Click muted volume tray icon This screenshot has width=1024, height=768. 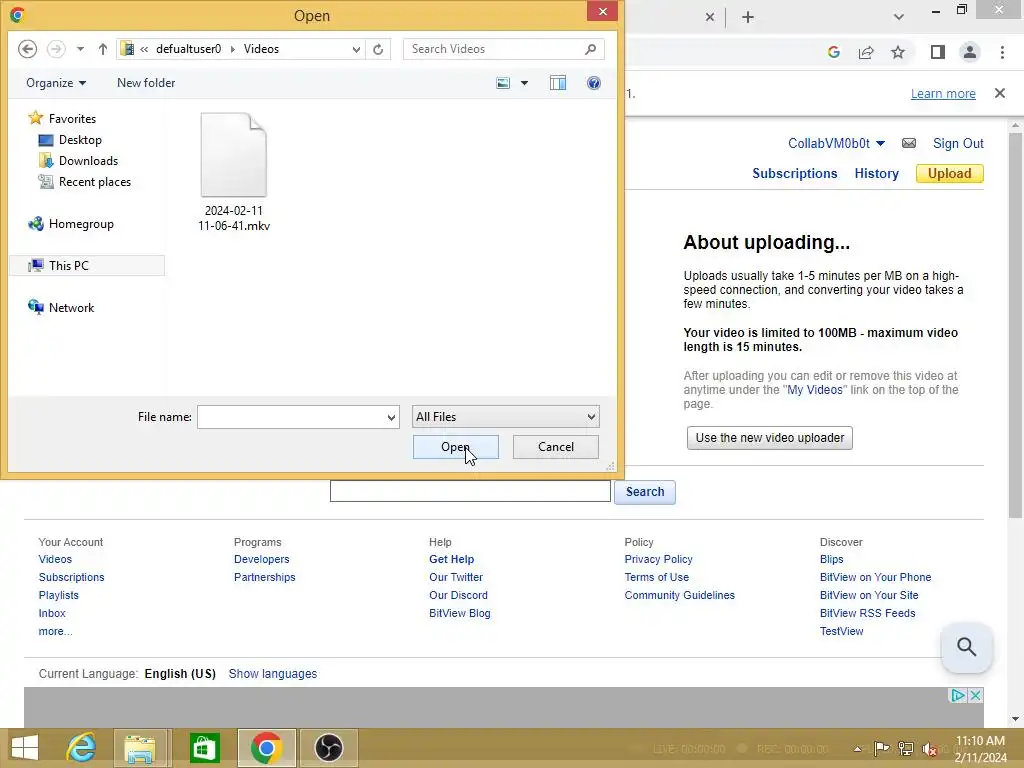point(929,749)
